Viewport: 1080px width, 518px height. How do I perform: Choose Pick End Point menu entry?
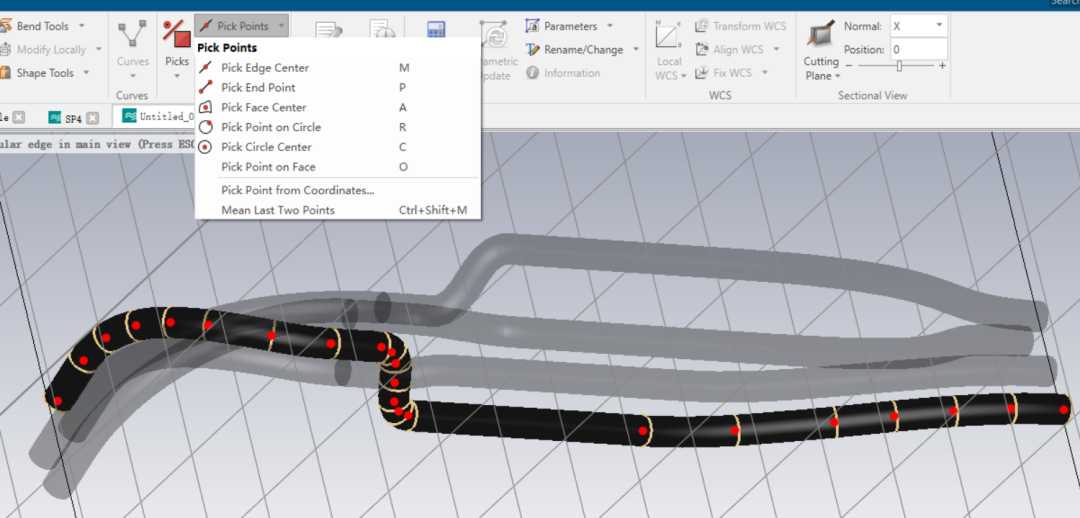click(338, 87)
